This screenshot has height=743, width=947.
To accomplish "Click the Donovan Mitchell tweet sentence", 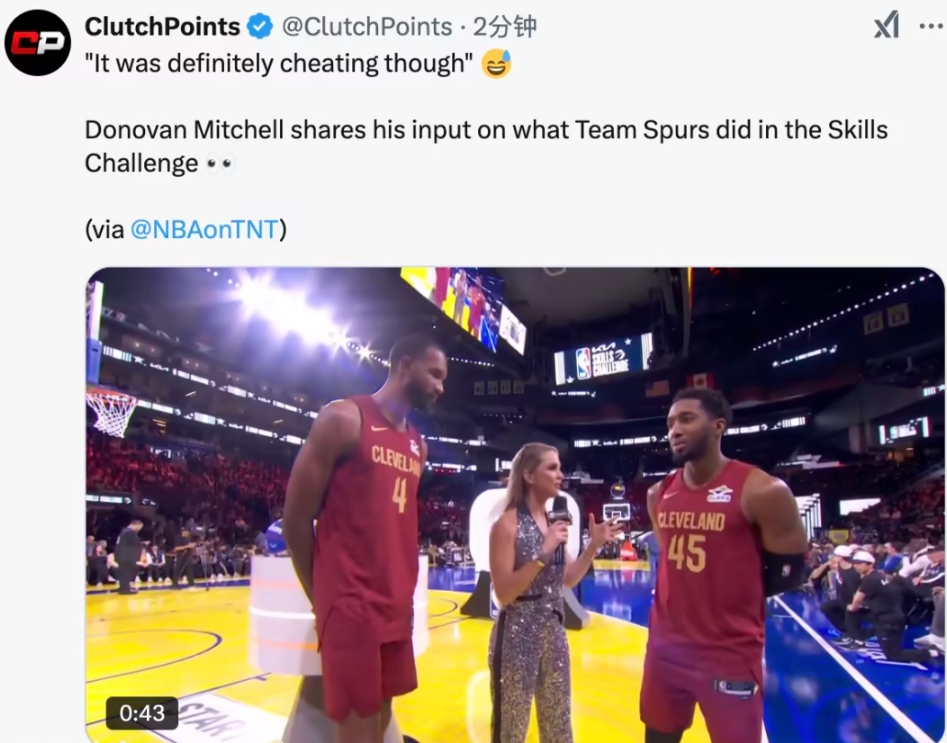I will pyautogui.click(x=486, y=147).
